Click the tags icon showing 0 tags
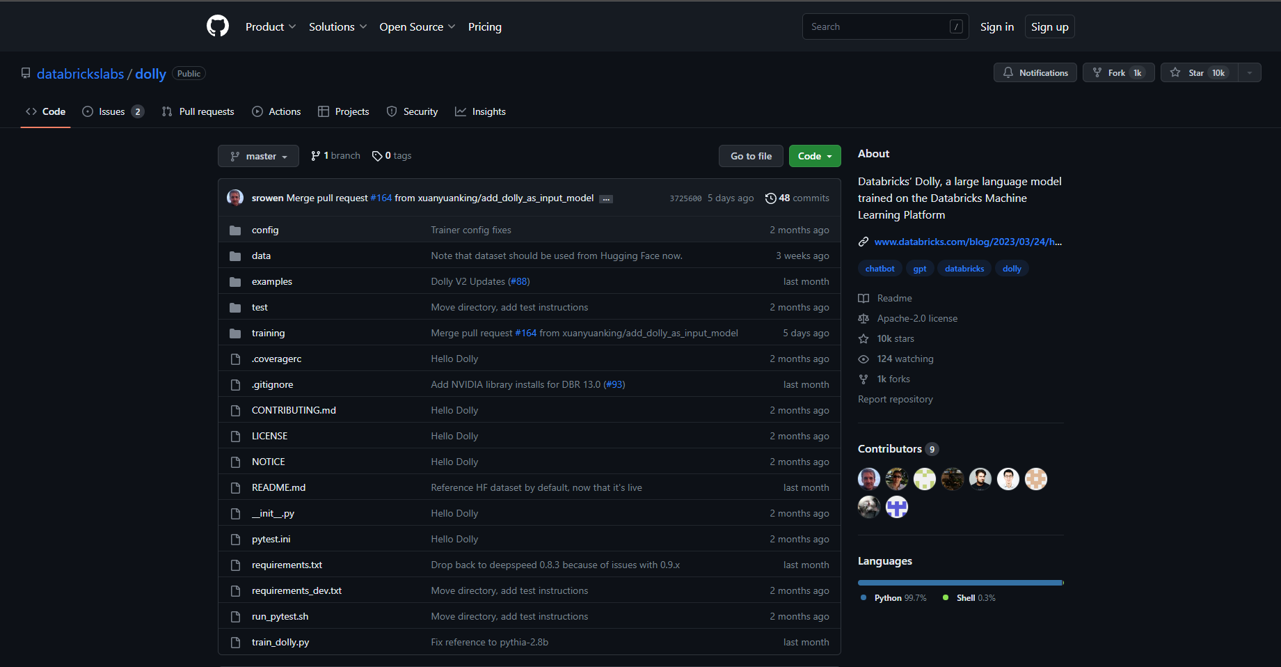Image resolution: width=1281 pixels, height=667 pixels. pos(377,156)
